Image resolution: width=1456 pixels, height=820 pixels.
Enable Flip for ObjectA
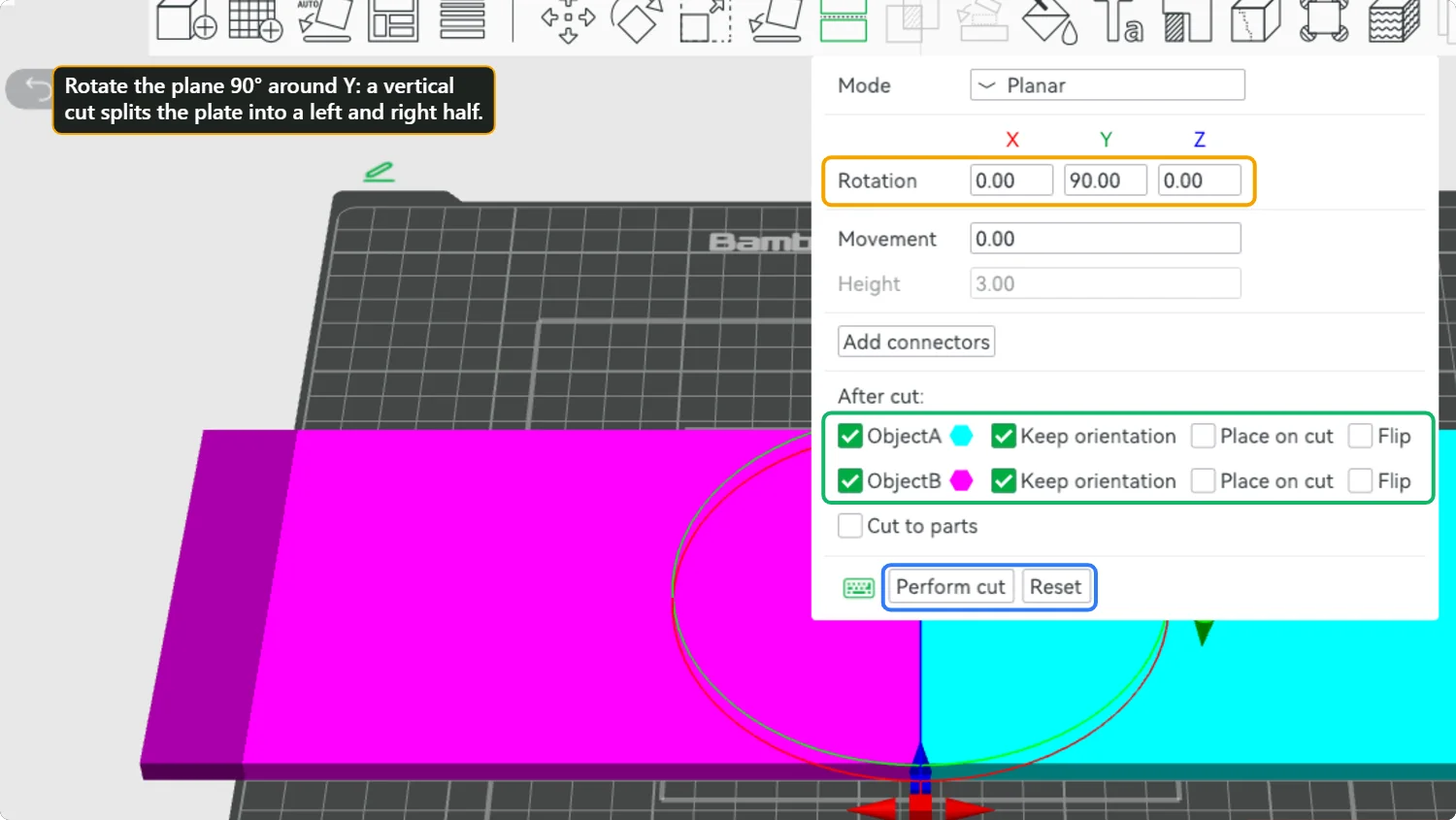(x=1361, y=437)
